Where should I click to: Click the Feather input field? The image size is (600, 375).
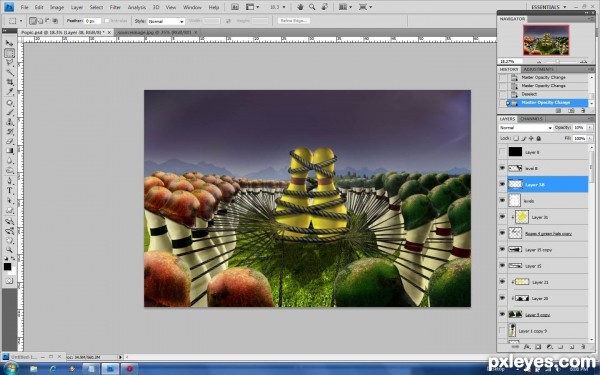tap(93, 21)
